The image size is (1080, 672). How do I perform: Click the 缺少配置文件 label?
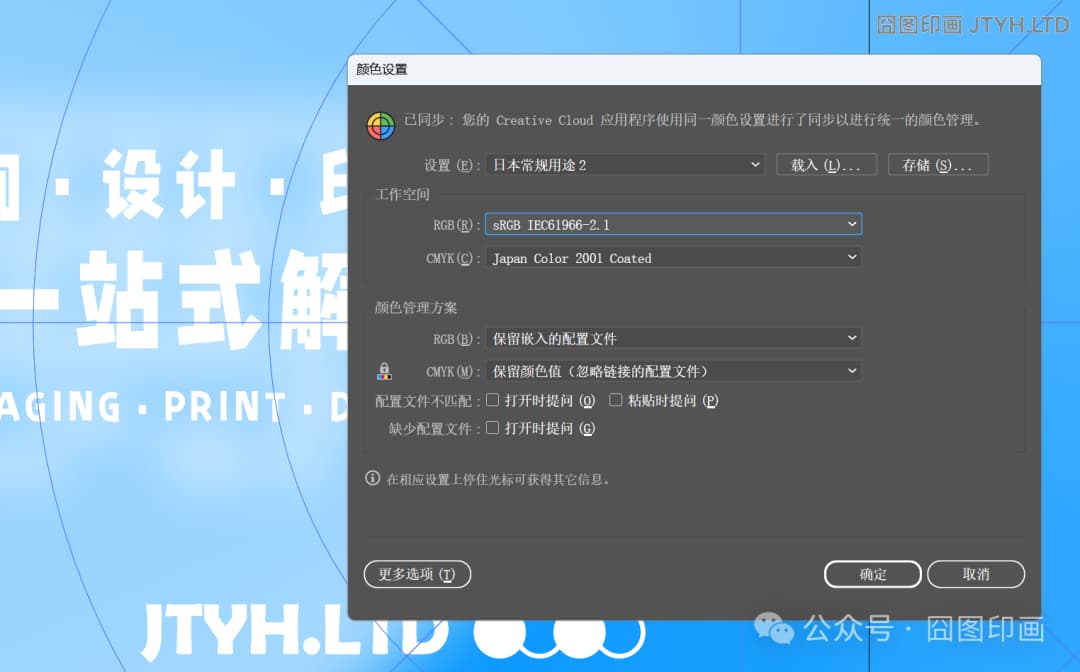click(x=430, y=429)
